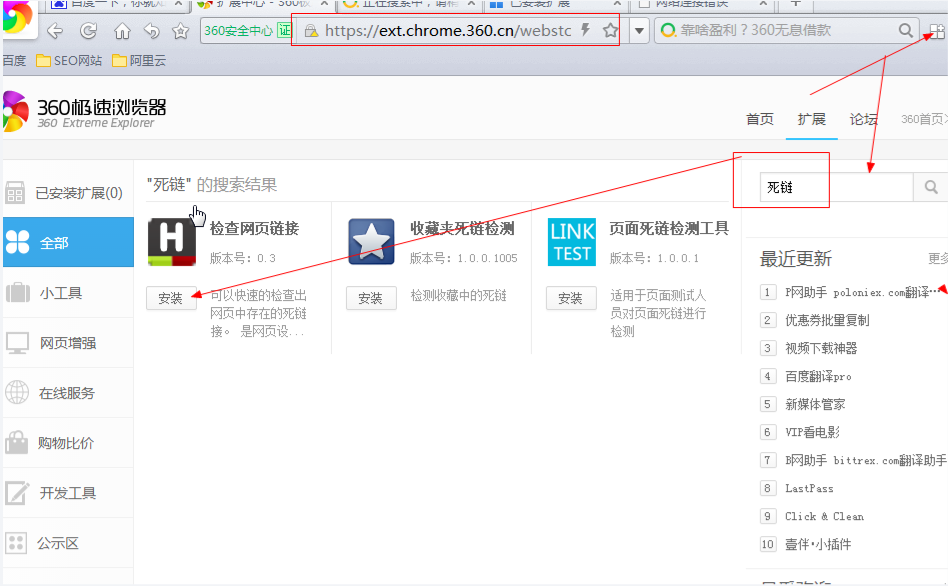Screen dimensions: 948x586
Task: Open 壹伴·小插件 in recent updates
Action: point(818,544)
